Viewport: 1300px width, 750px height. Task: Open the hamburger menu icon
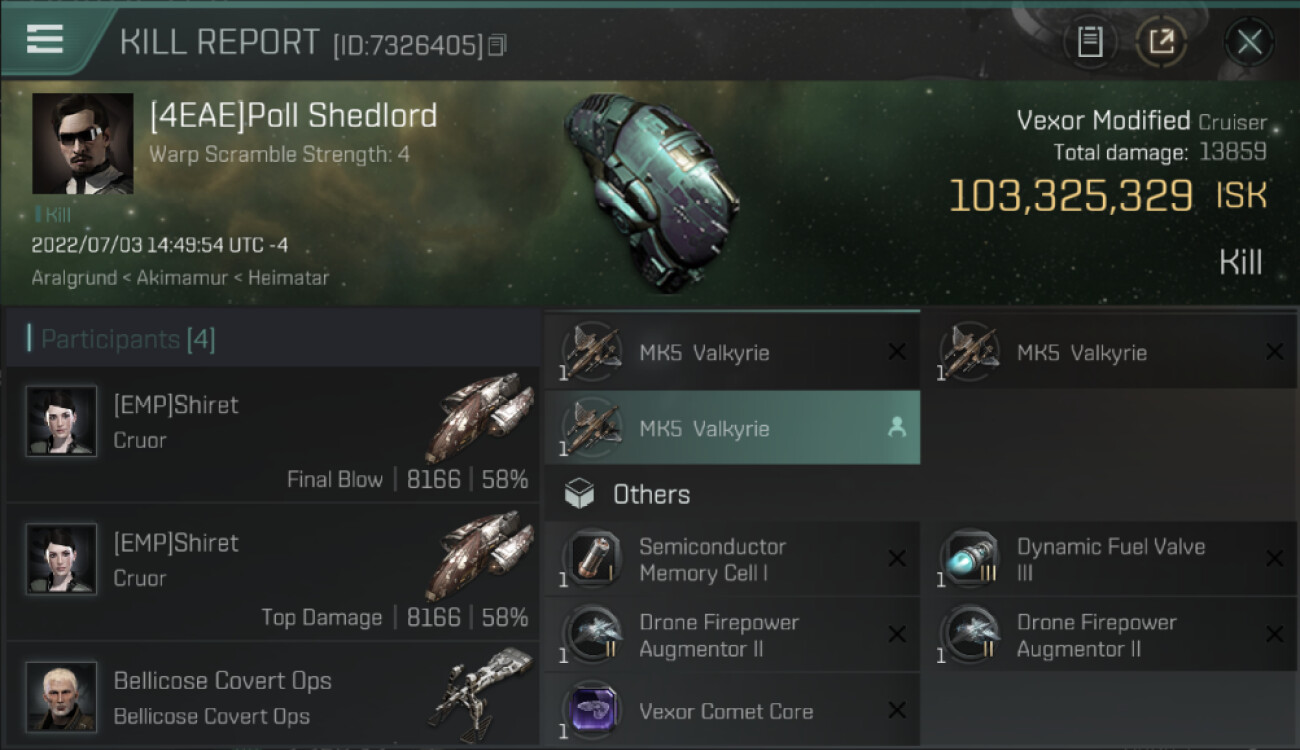click(x=45, y=40)
